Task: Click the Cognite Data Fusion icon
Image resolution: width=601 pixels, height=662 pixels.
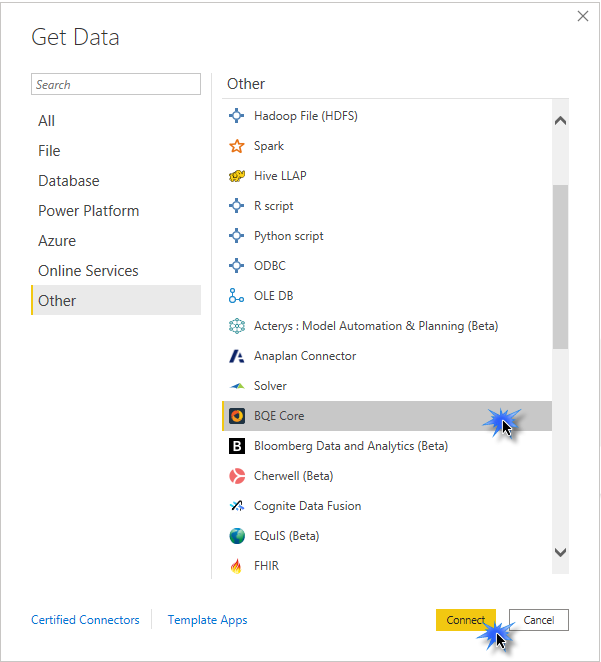Action: coord(237,506)
